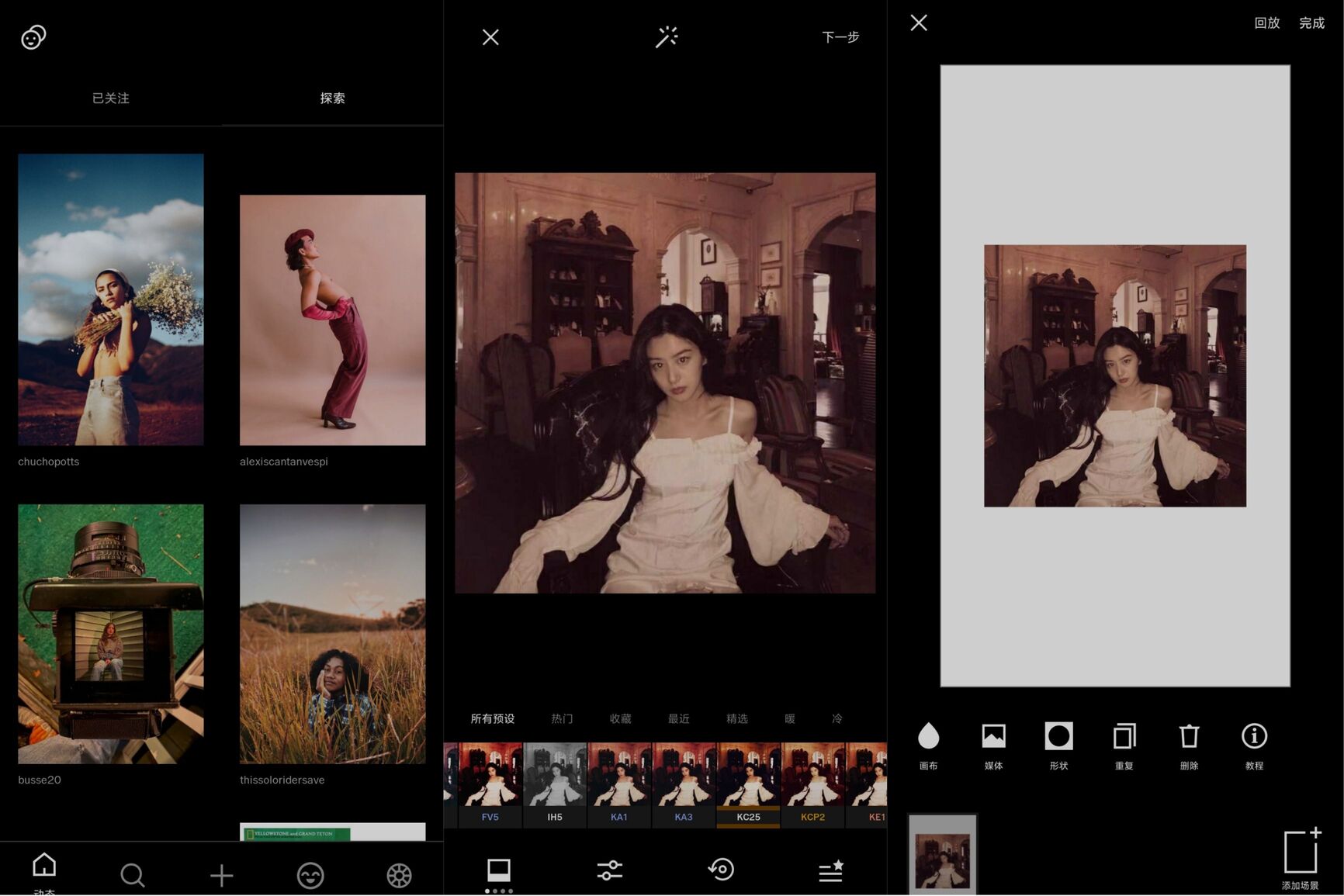The image size is (1344, 896).
Task: Tap the plus add-photo icon
Action: tap(222, 876)
